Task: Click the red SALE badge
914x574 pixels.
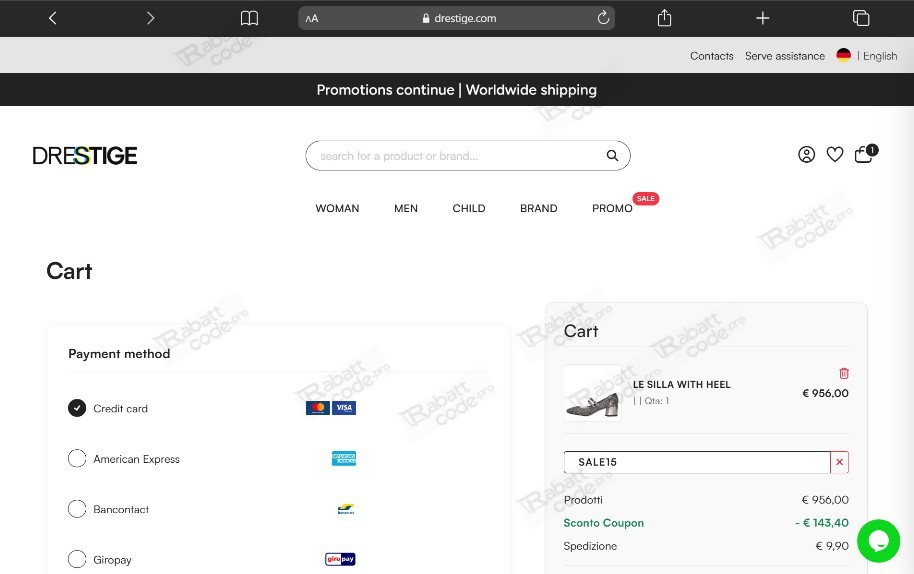Action: click(645, 199)
